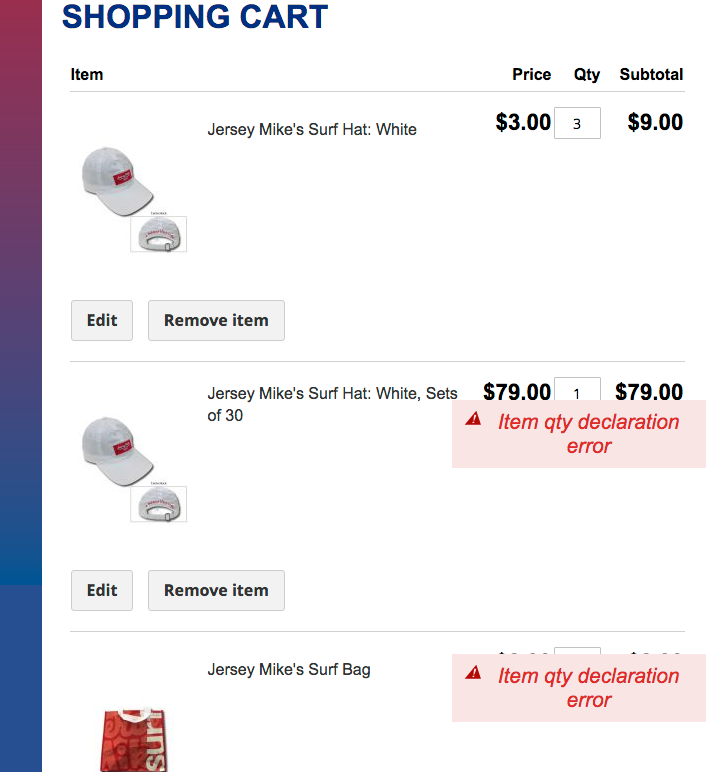Select back-view thumbnail of Sets of 30 hat

[x=158, y=504]
